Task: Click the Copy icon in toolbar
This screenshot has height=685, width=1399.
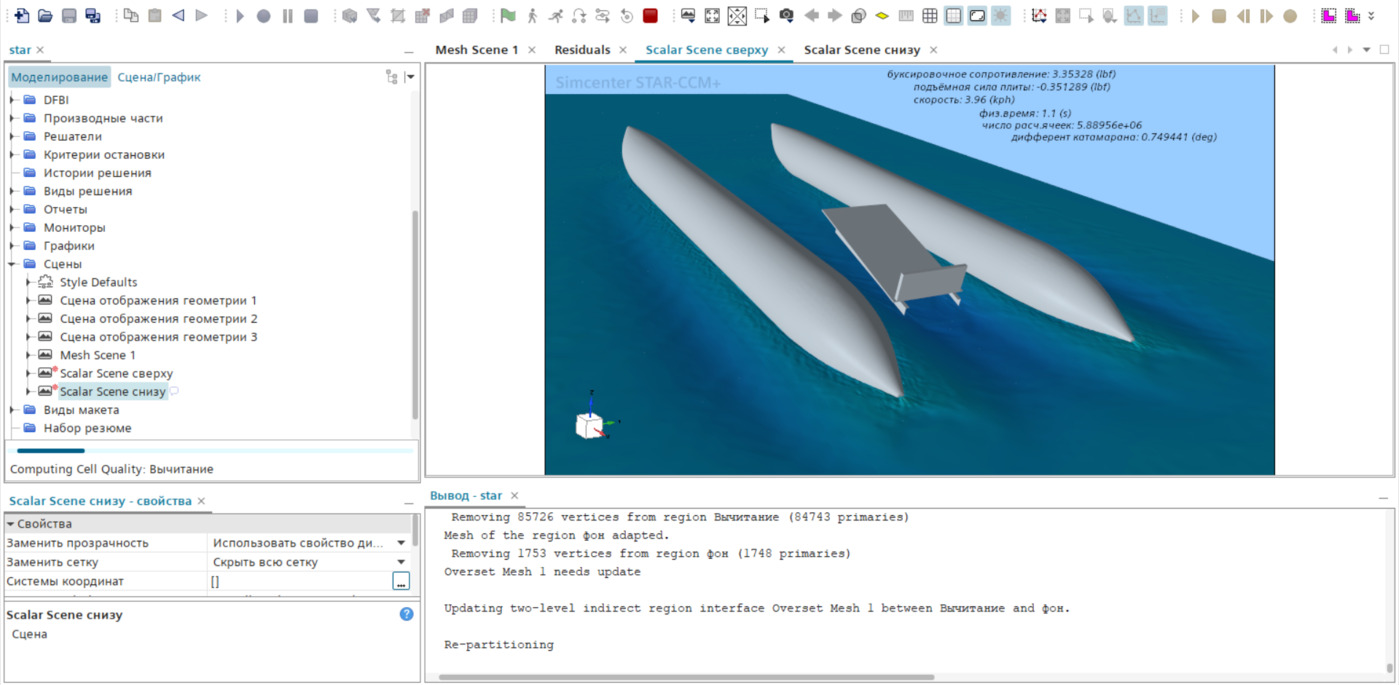Action: click(131, 16)
